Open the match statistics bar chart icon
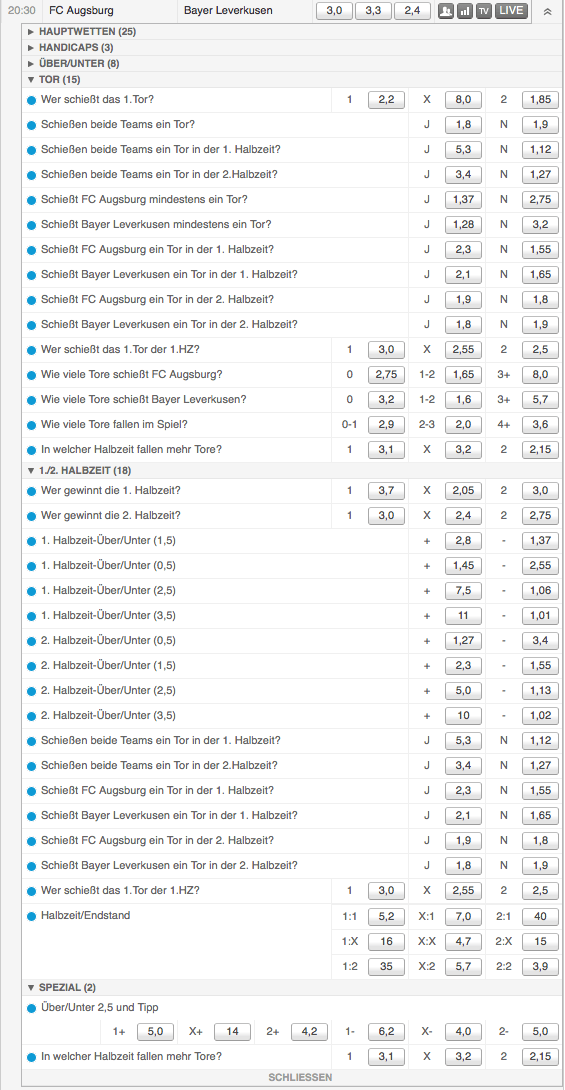This screenshot has width=565, height=1090. click(x=465, y=11)
